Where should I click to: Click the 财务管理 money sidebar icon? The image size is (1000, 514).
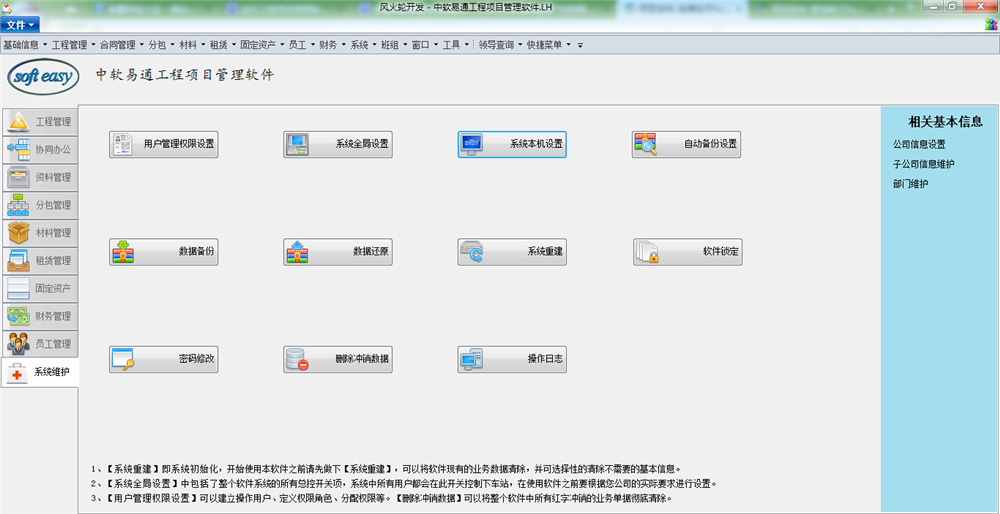[x=18, y=316]
